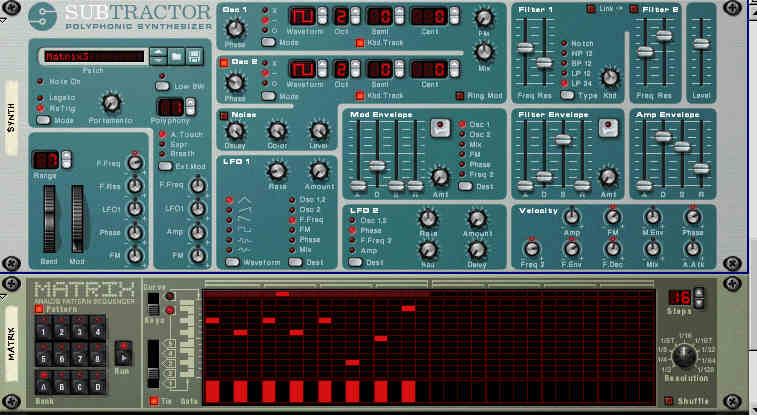This screenshot has width=757, height=415.
Task: Click the Mod wheel
Action: pos(77,219)
